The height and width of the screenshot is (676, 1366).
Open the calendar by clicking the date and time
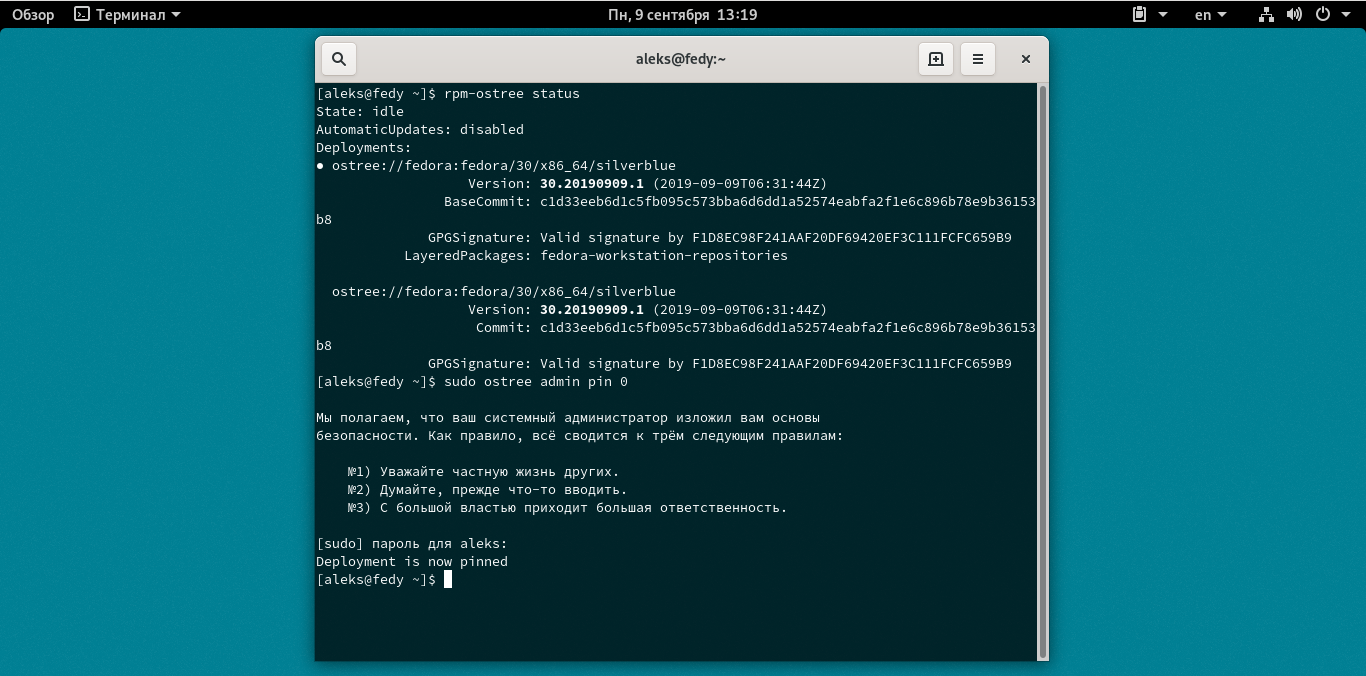tap(683, 14)
